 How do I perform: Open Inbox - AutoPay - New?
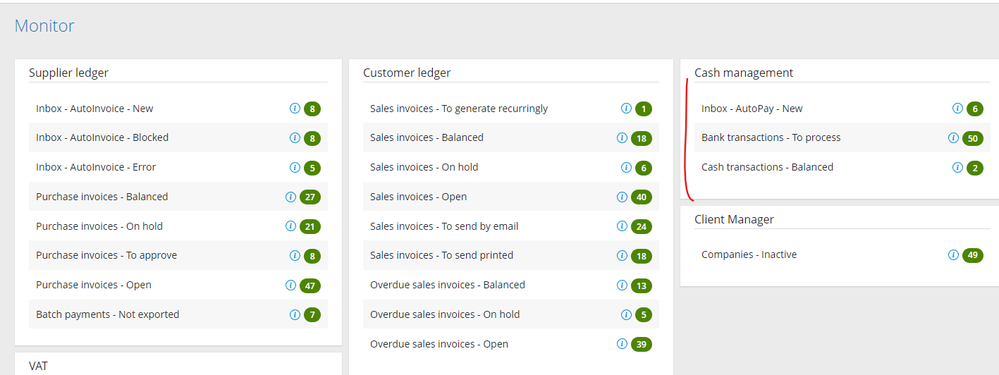coord(842,108)
